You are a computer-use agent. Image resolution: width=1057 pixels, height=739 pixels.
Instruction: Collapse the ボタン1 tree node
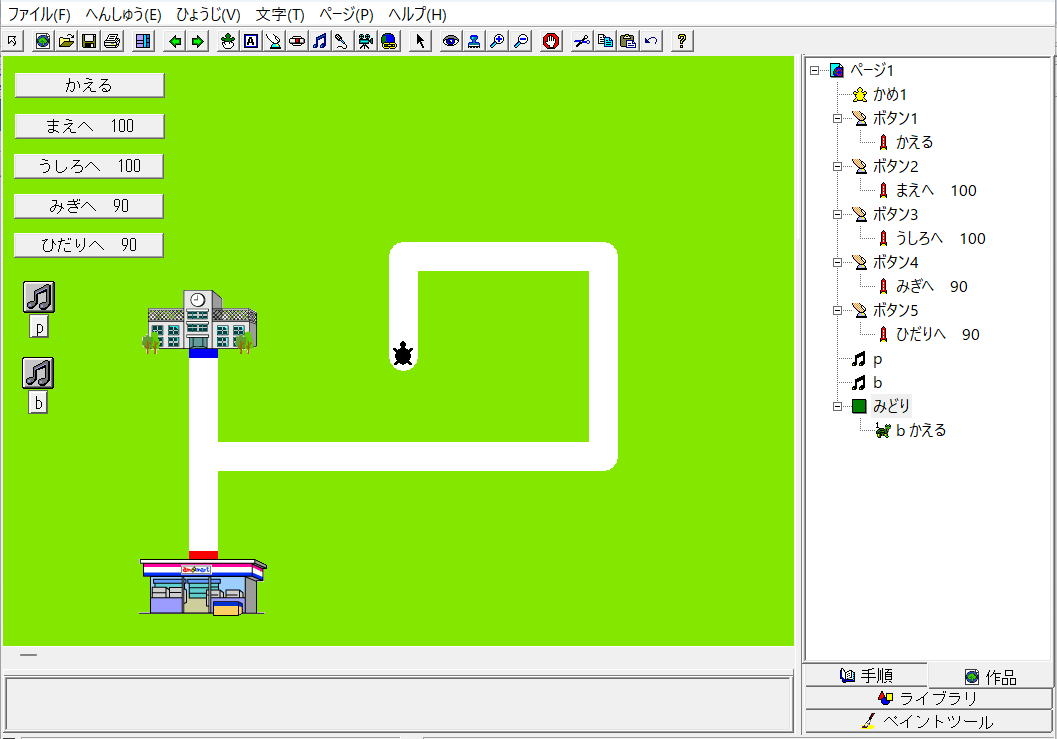click(x=837, y=118)
